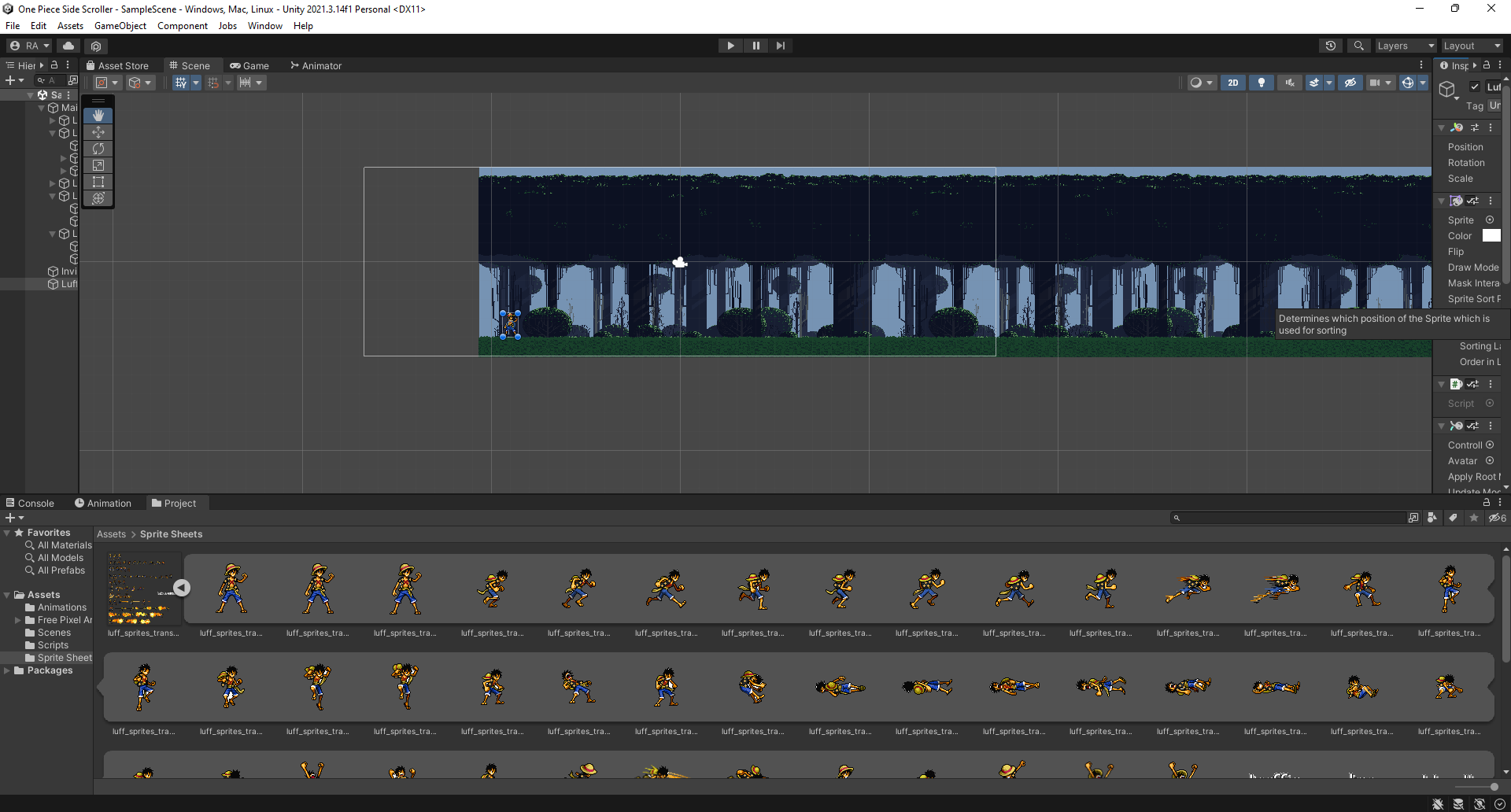This screenshot has height=812, width=1511.
Task: Click the Inspector lock icon
Action: (1487, 65)
